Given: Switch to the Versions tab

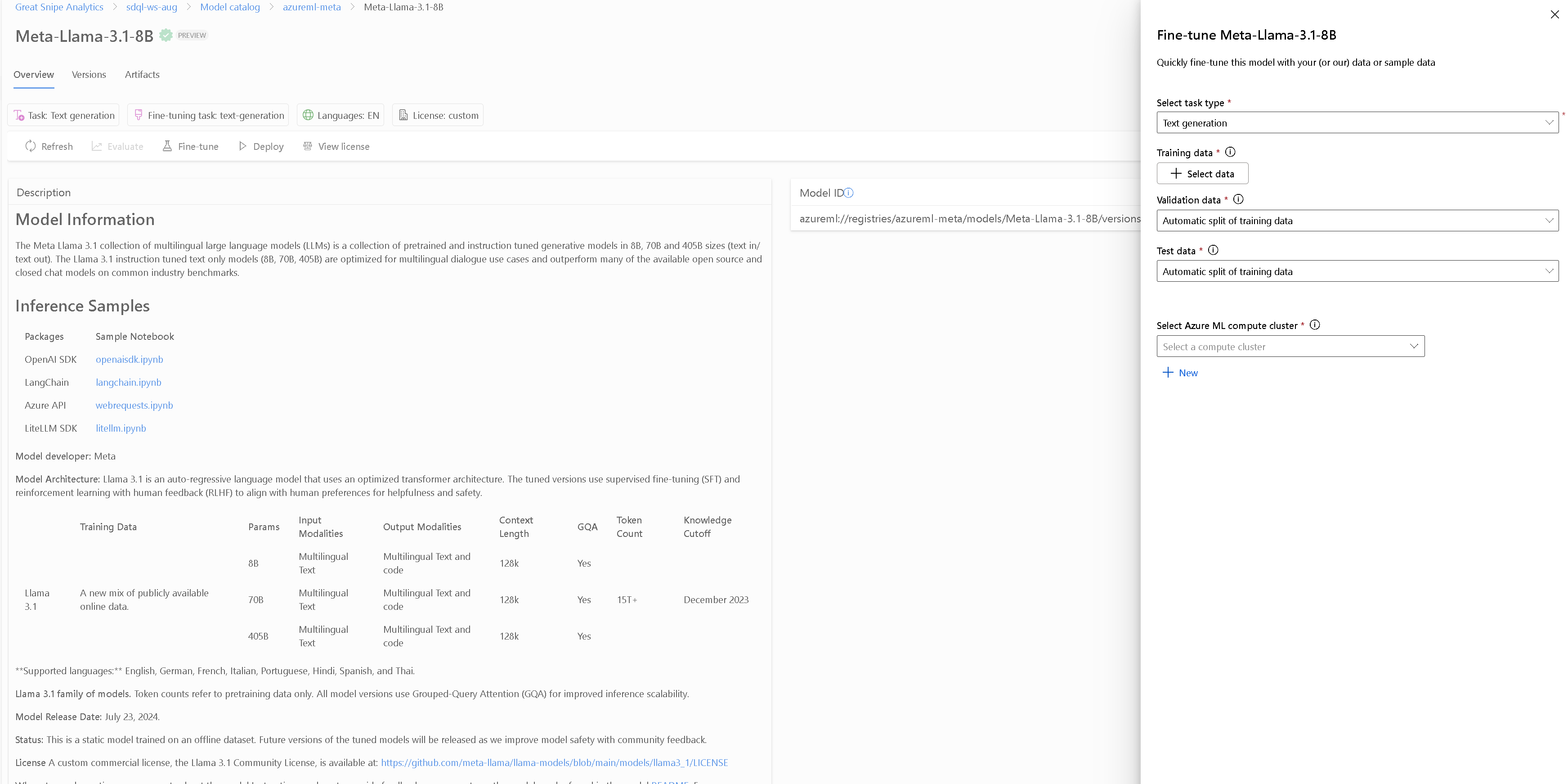Looking at the screenshot, I should [89, 74].
